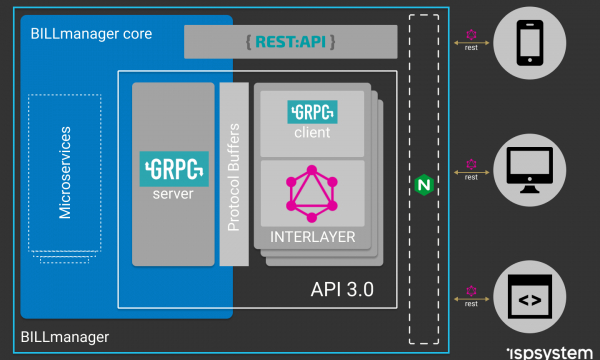Viewport: 600px width, 360px height.
Task: Click the small GraphQL icon above phone arrow
Action: tap(471, 34)
